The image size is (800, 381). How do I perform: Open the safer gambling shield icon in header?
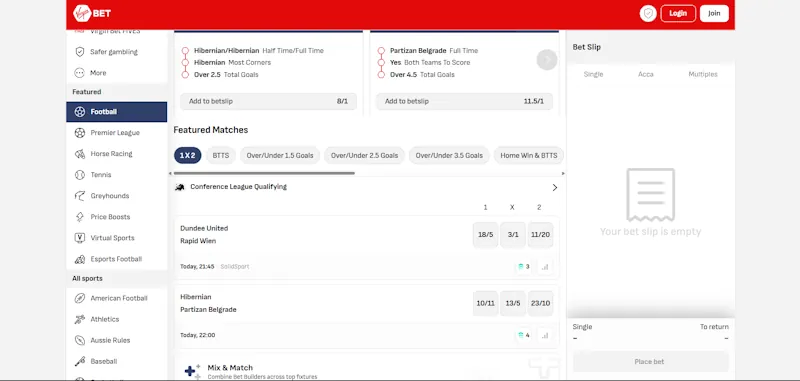point(648,13)
